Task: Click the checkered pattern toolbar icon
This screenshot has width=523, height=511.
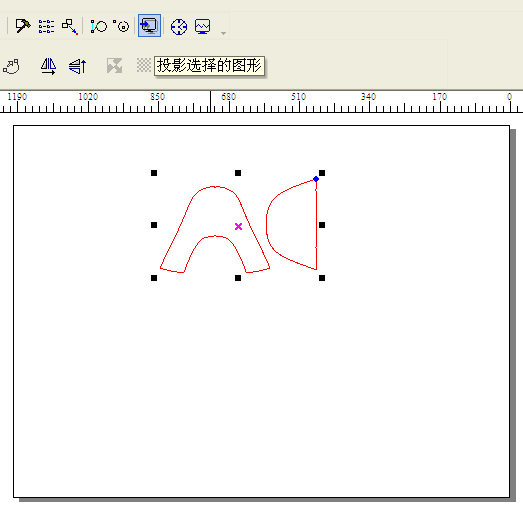Action: (x=144, y=65)
